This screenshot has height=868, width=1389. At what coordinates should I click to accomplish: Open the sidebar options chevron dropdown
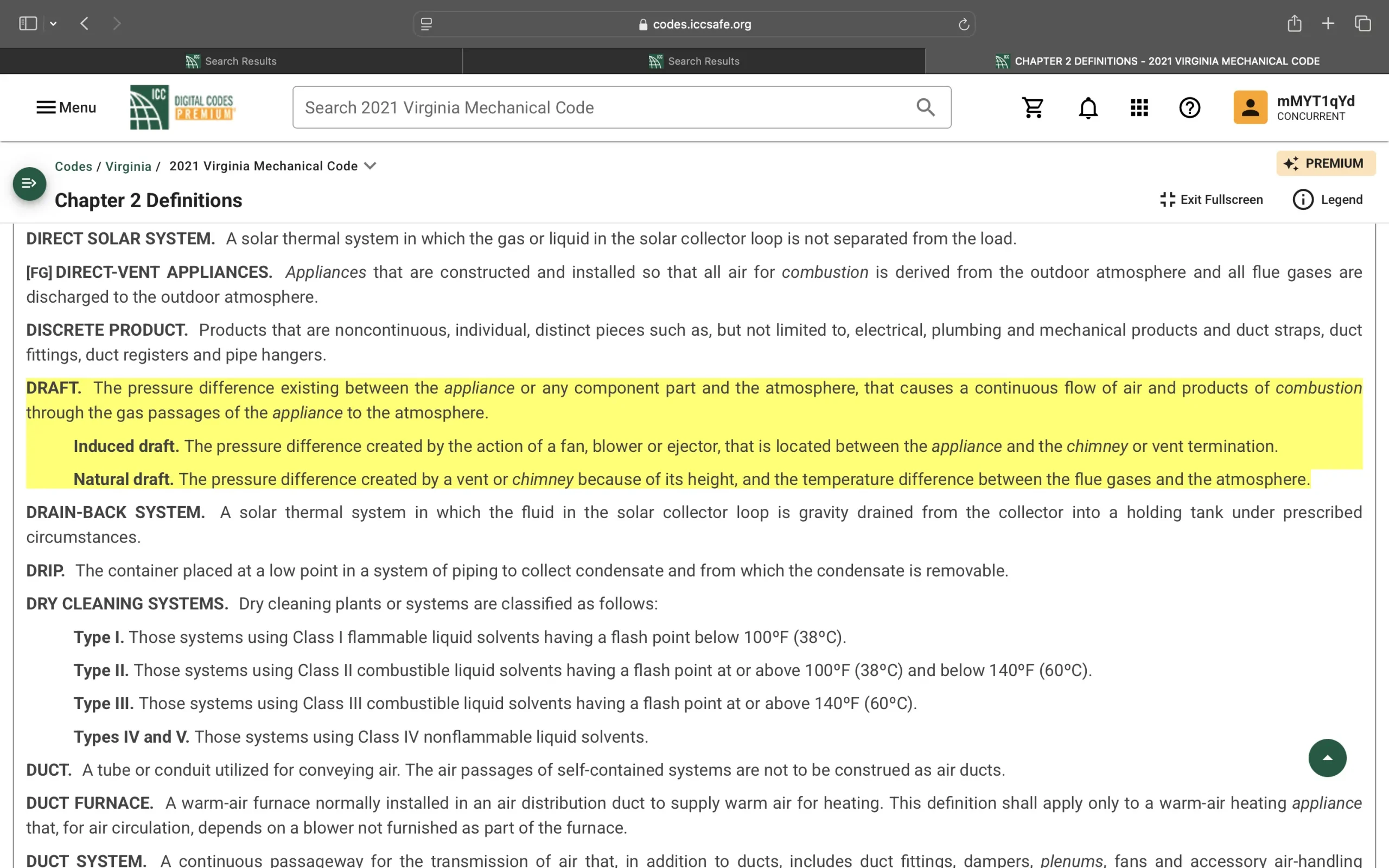point(53,23)
